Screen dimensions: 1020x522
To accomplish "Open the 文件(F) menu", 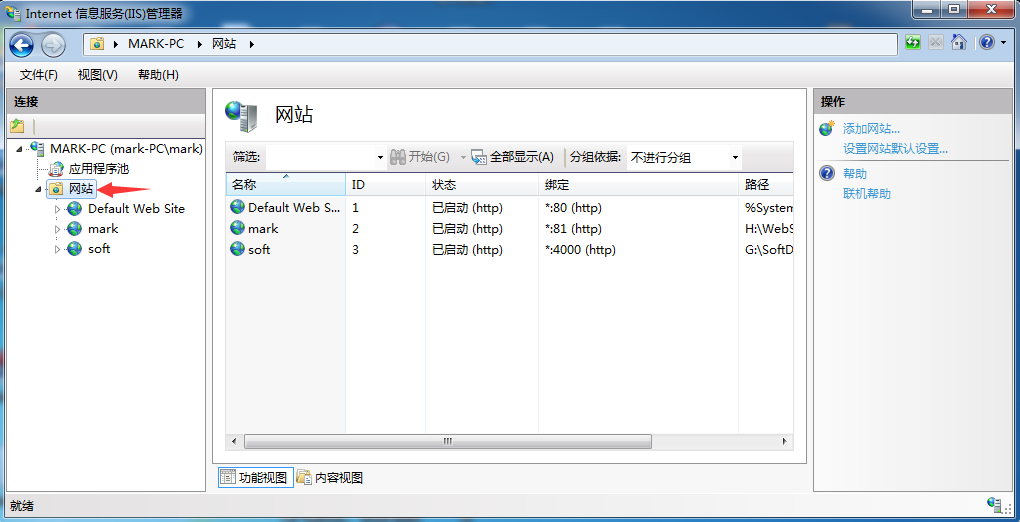I will (x=39, y=75).
